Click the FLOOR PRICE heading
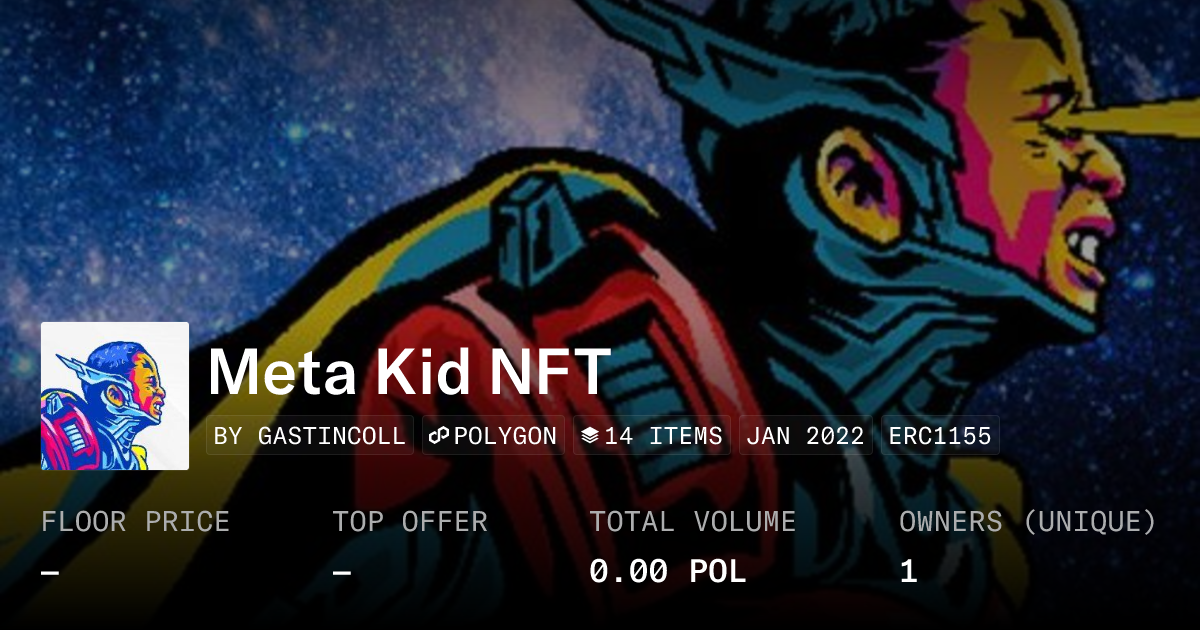This screenshot has height=630, width=1200. tap(135, 522)
